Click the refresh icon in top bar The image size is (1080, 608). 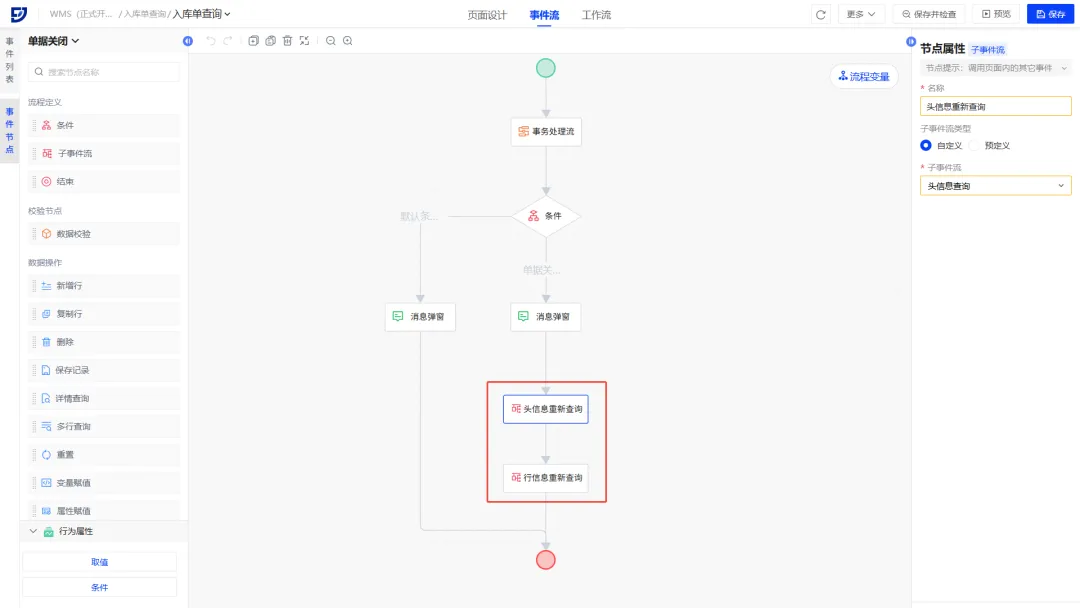tap(820, 14)
